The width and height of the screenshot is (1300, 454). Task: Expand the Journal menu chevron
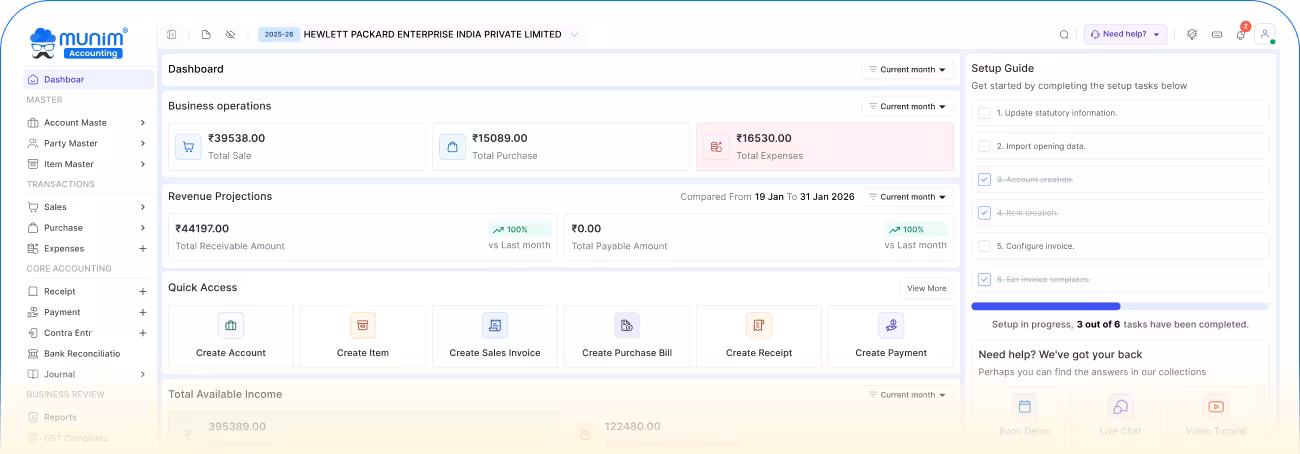pos(143,374)
